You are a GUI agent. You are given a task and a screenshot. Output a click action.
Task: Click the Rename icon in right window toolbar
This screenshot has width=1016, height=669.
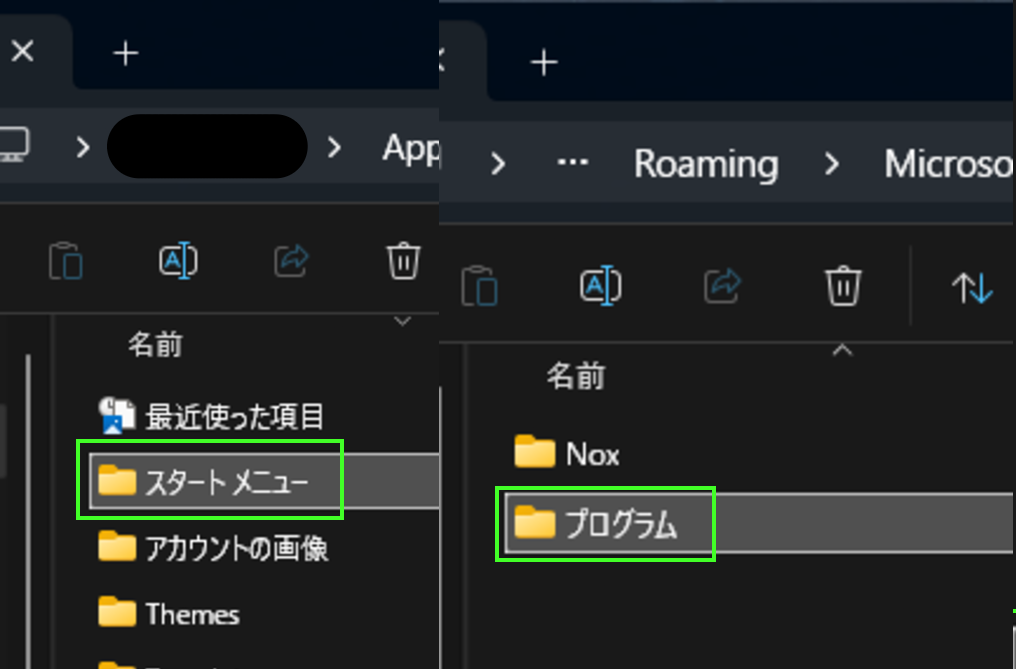(x=601, y=285)
